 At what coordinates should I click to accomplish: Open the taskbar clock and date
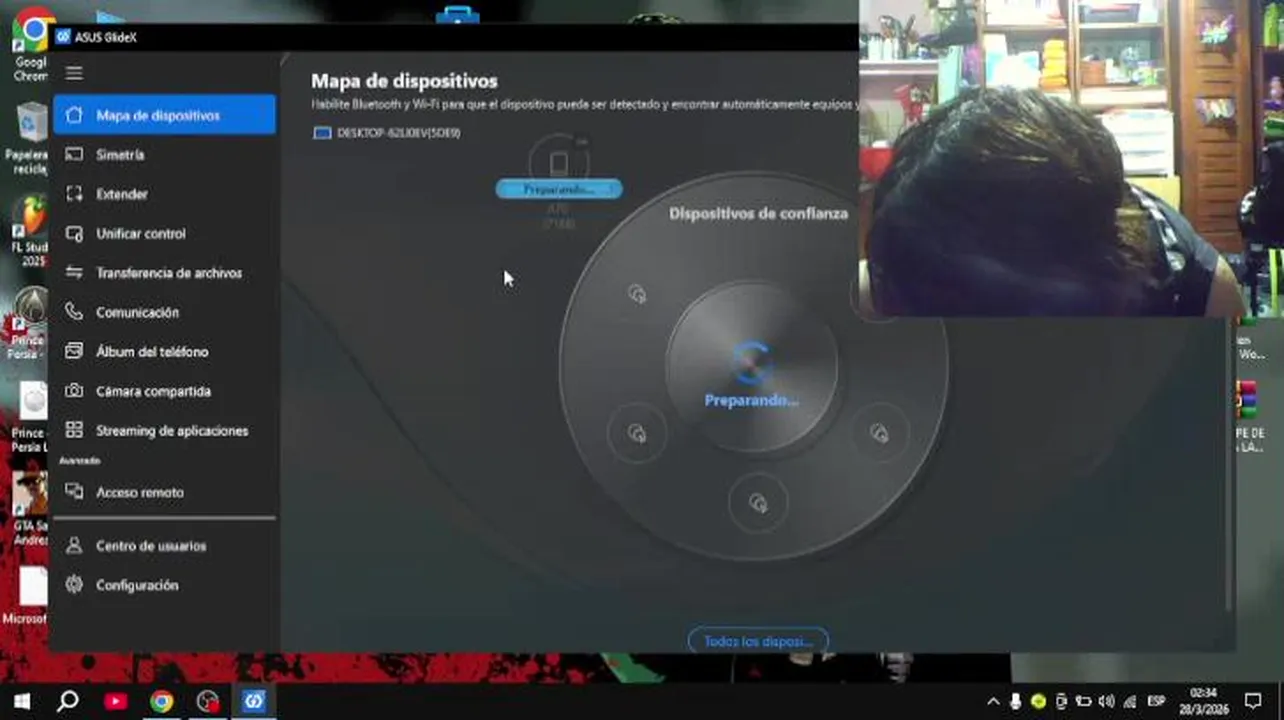coord(1205,701)
